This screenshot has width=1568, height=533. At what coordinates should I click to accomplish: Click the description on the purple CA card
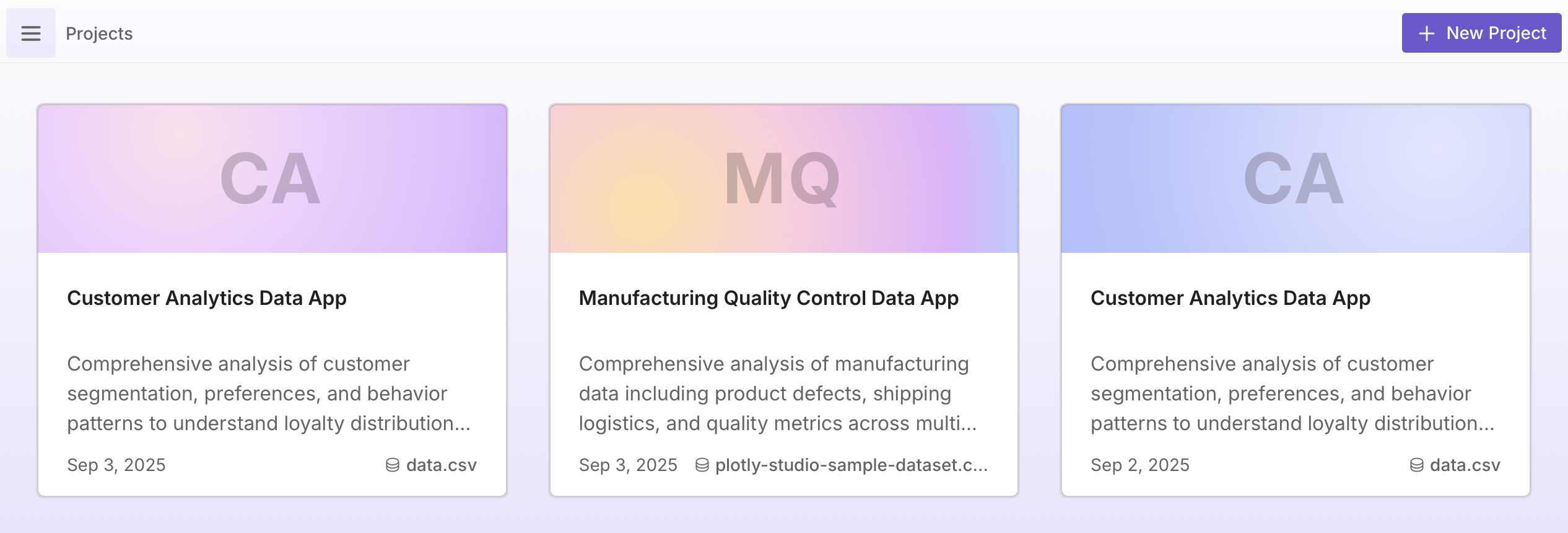click(x=268, y=393)
